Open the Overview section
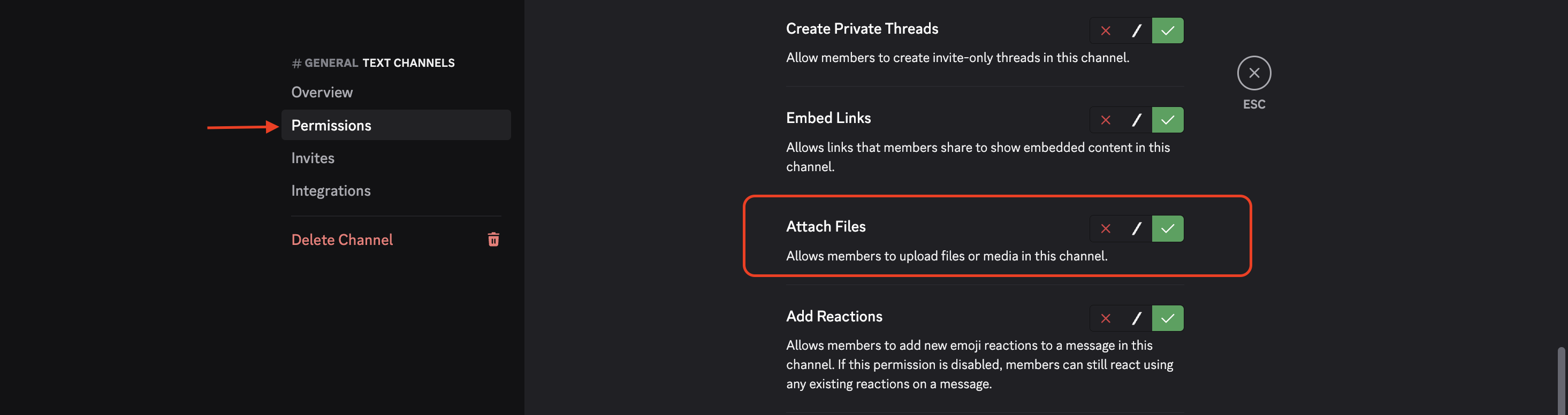Viewport: 1568px width, 415px height. (322, 92)
